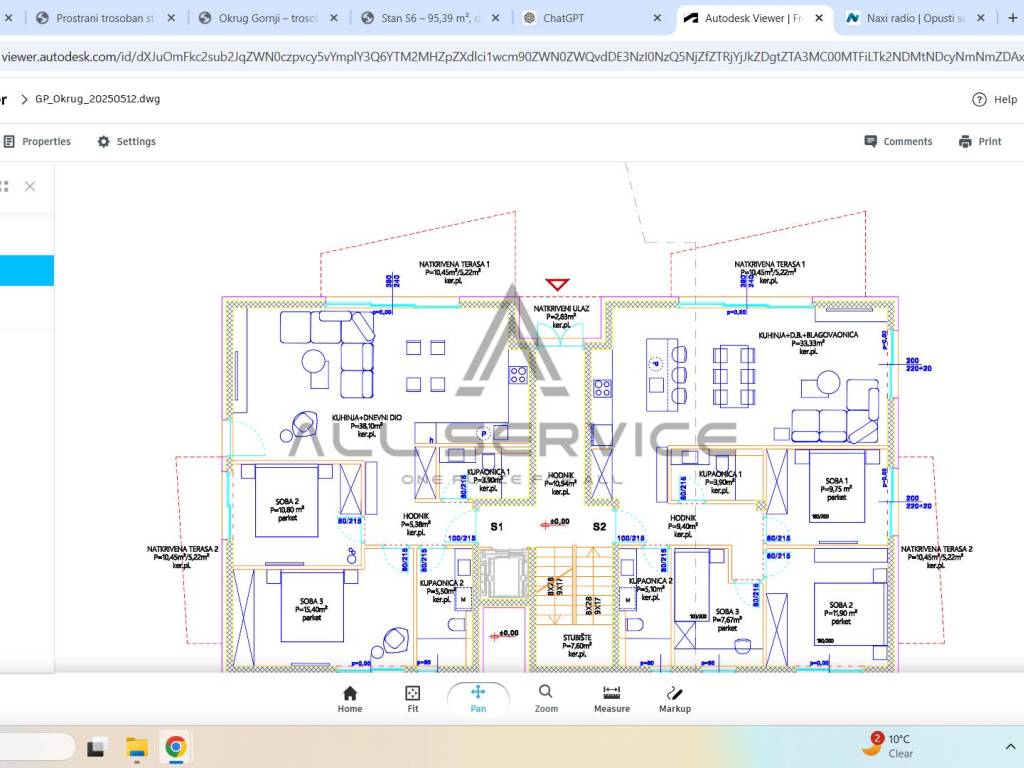Print the drawing
1024x768 pixels.
point(979,142)
